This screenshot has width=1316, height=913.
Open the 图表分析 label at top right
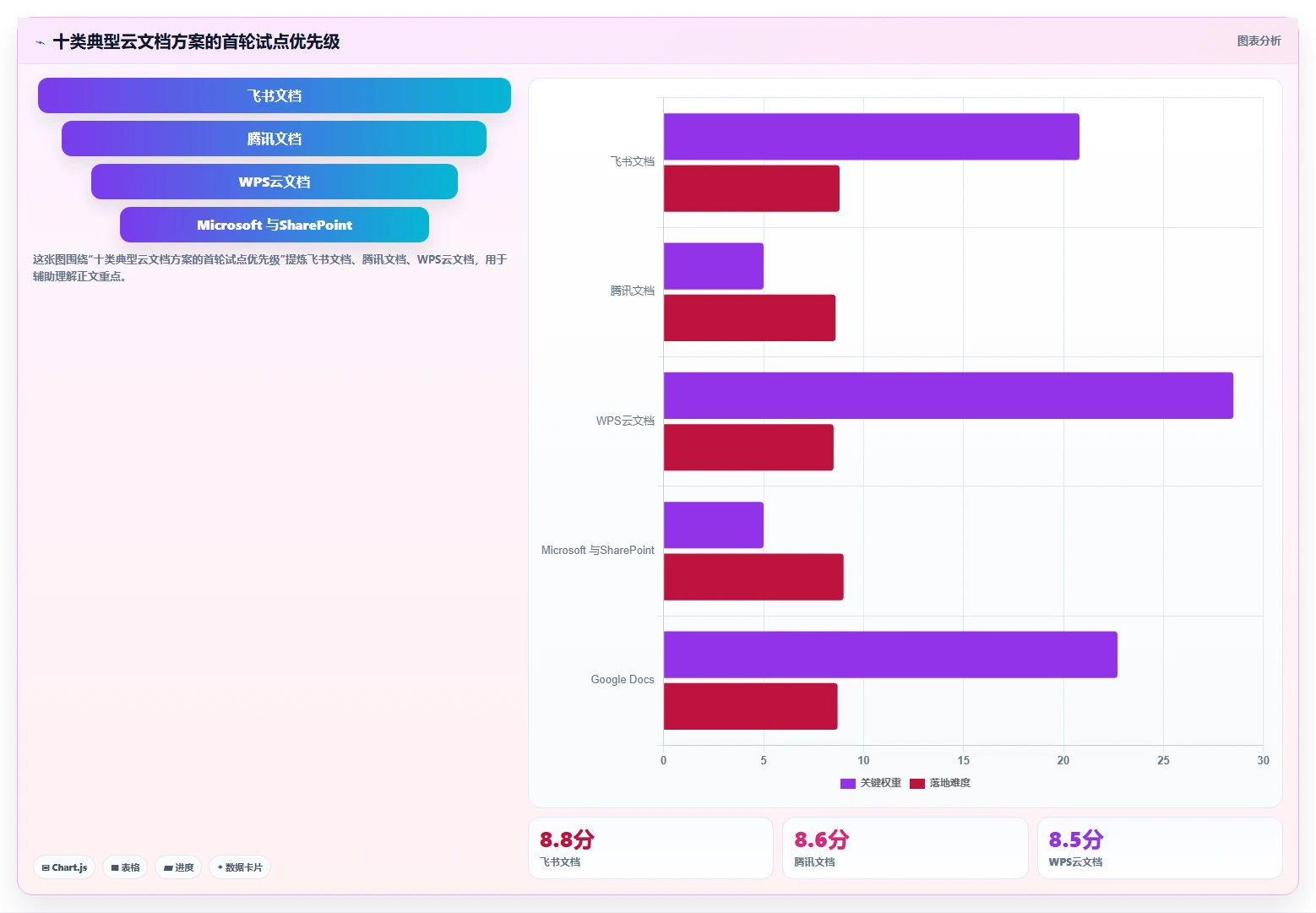[x=1259, y=41]
